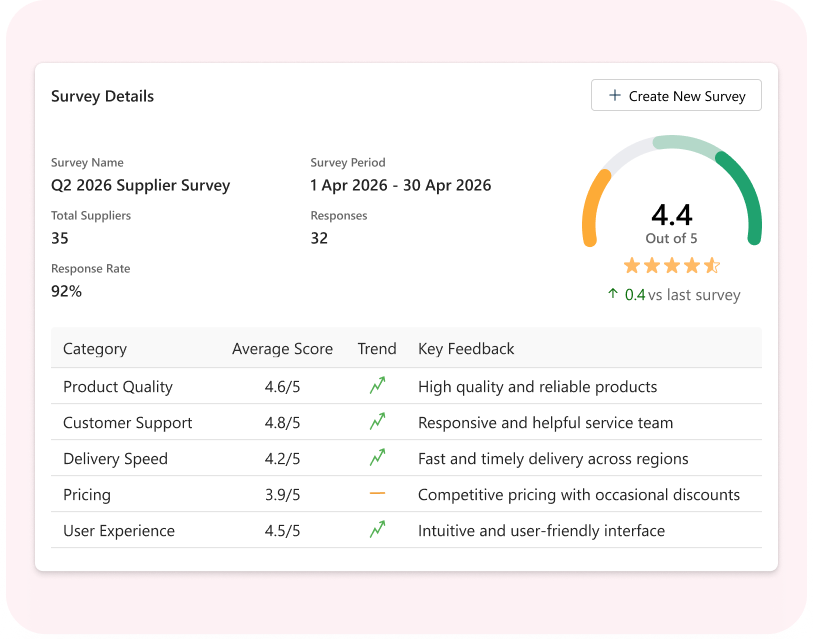
Task: Click the Product Quality upward trend icon
Action: pos(377,385)
